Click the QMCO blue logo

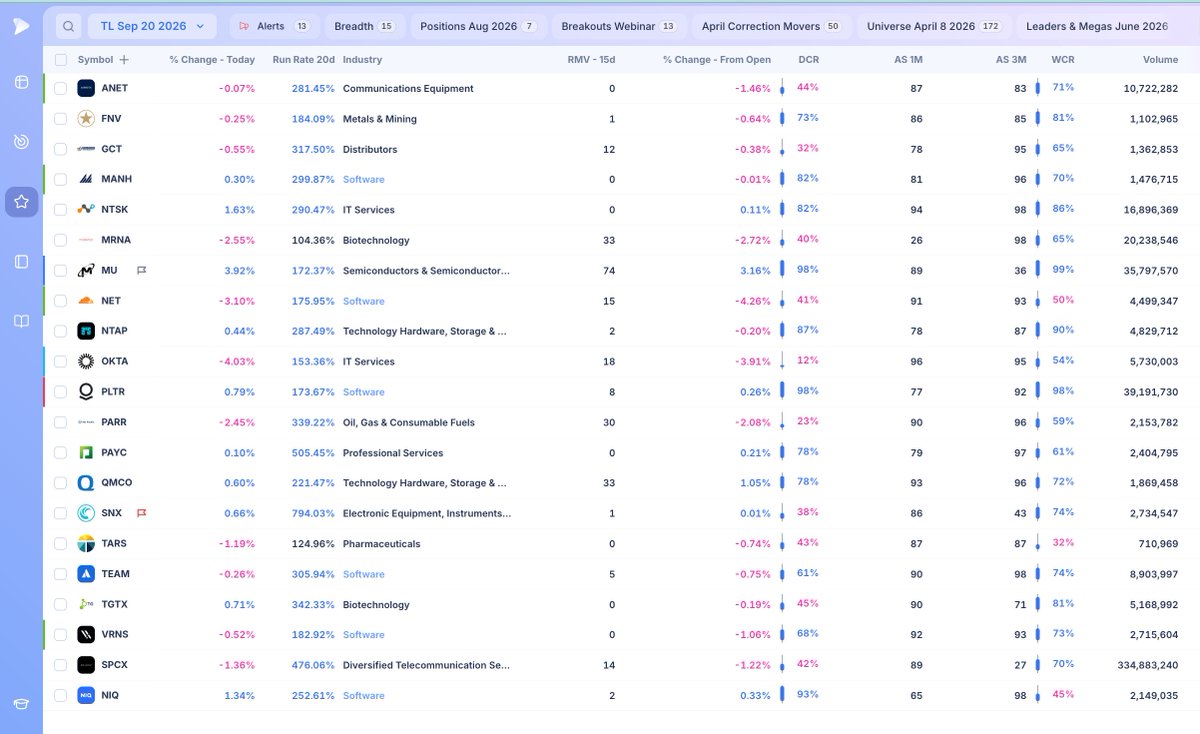(x=86, y=483)
